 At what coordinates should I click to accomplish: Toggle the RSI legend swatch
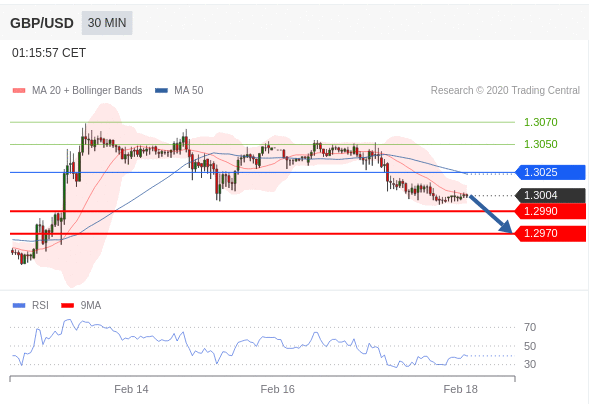point(19,305)
